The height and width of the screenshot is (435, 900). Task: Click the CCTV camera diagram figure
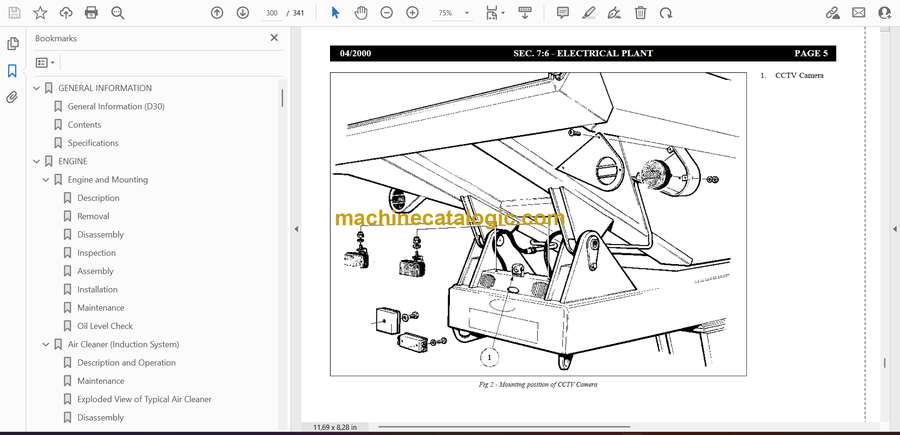click(538, 224)
